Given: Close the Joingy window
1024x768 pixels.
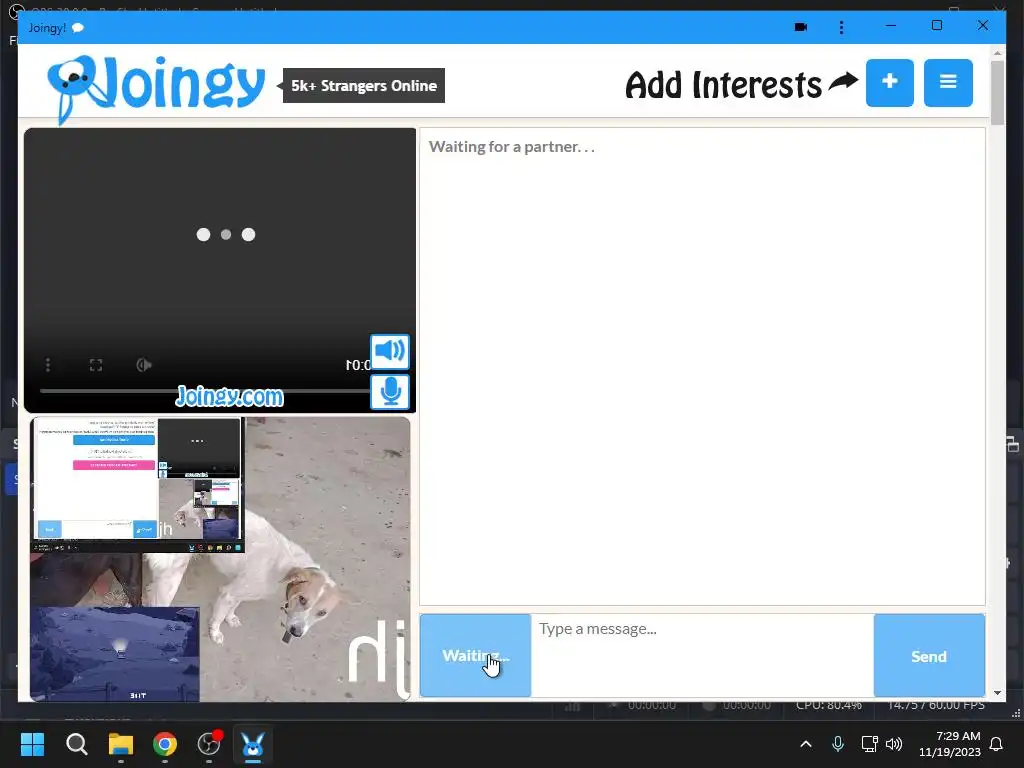Looking at the screenshot, I should coord(982,25).
